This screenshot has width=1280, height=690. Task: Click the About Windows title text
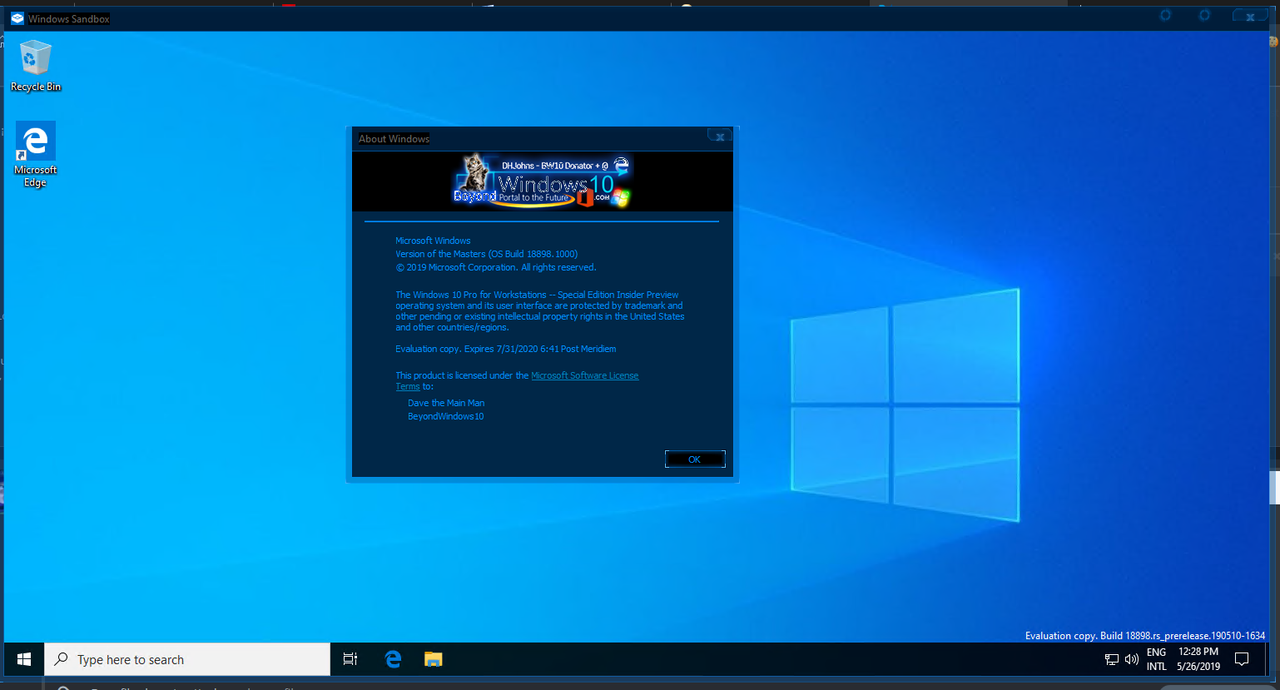pyautogui.click(x=394, y=139)
